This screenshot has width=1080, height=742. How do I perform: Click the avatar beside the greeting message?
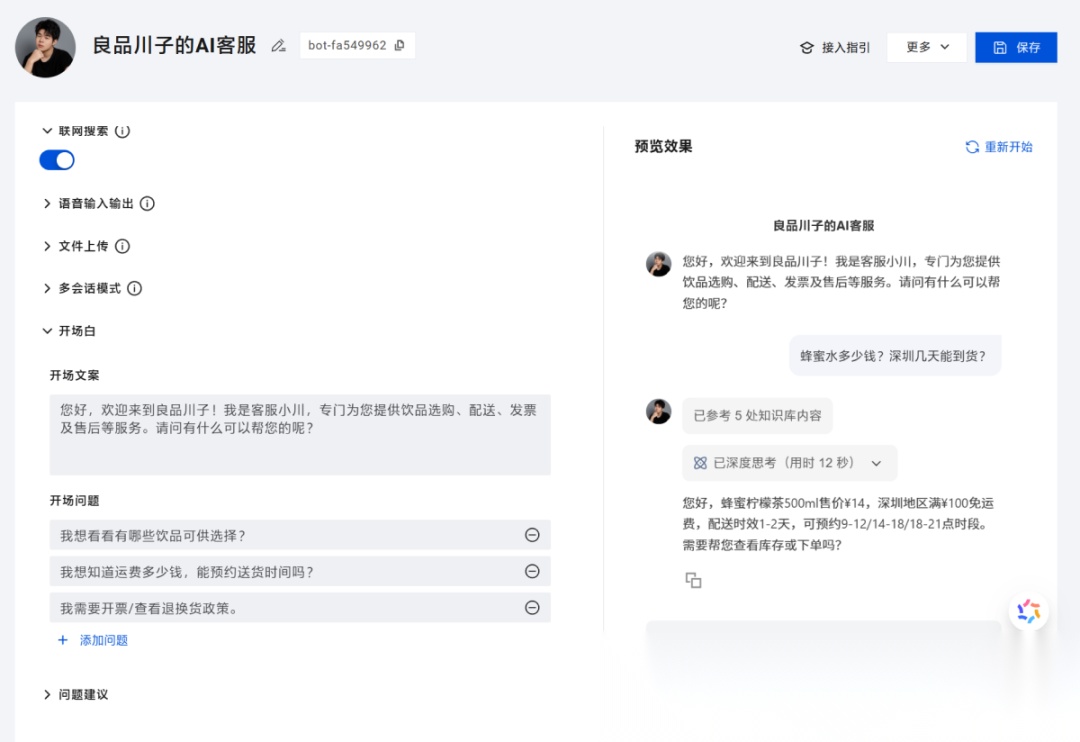click(658, 264)
